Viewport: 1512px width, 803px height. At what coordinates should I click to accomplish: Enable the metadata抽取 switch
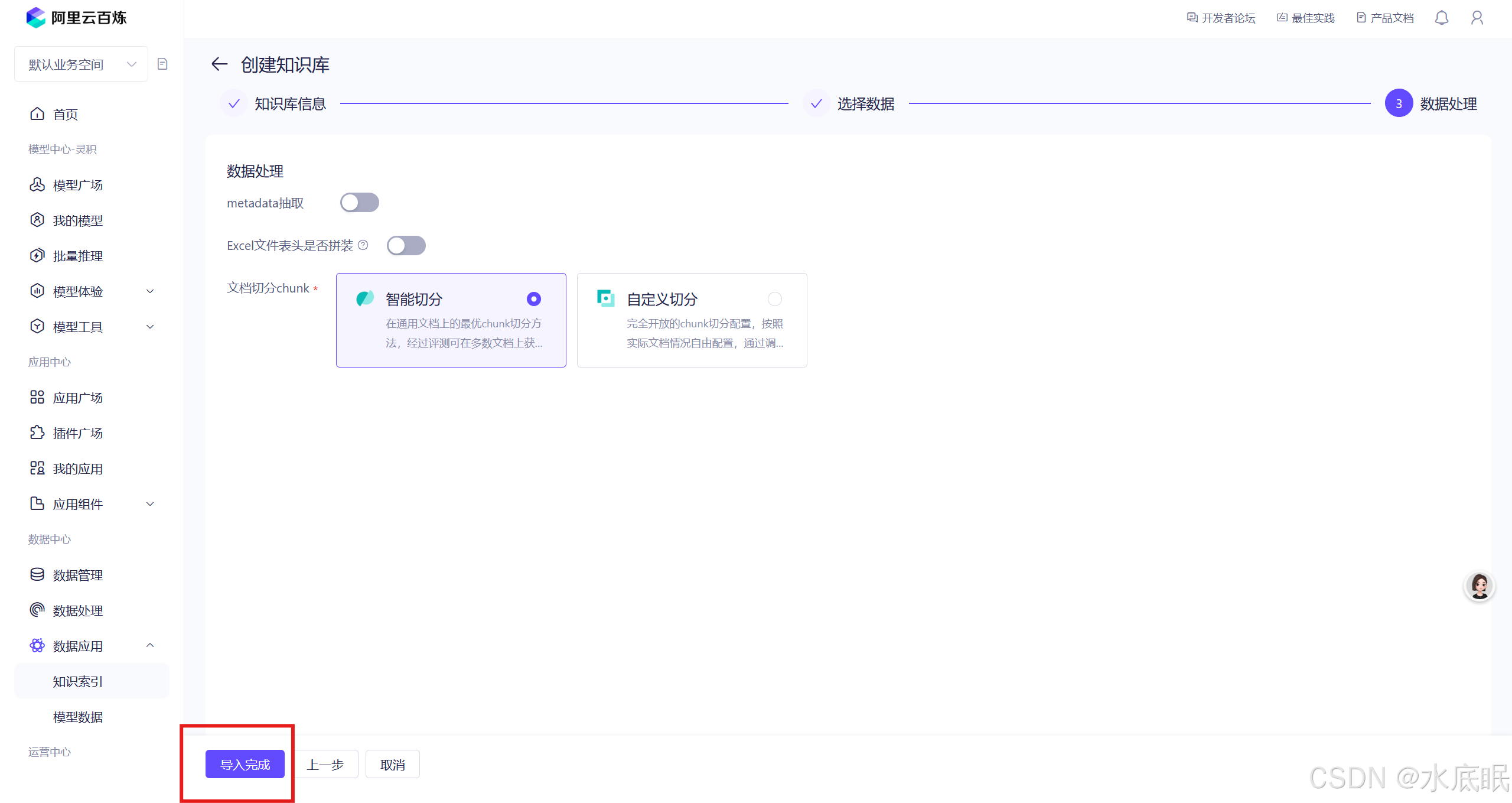359,203
